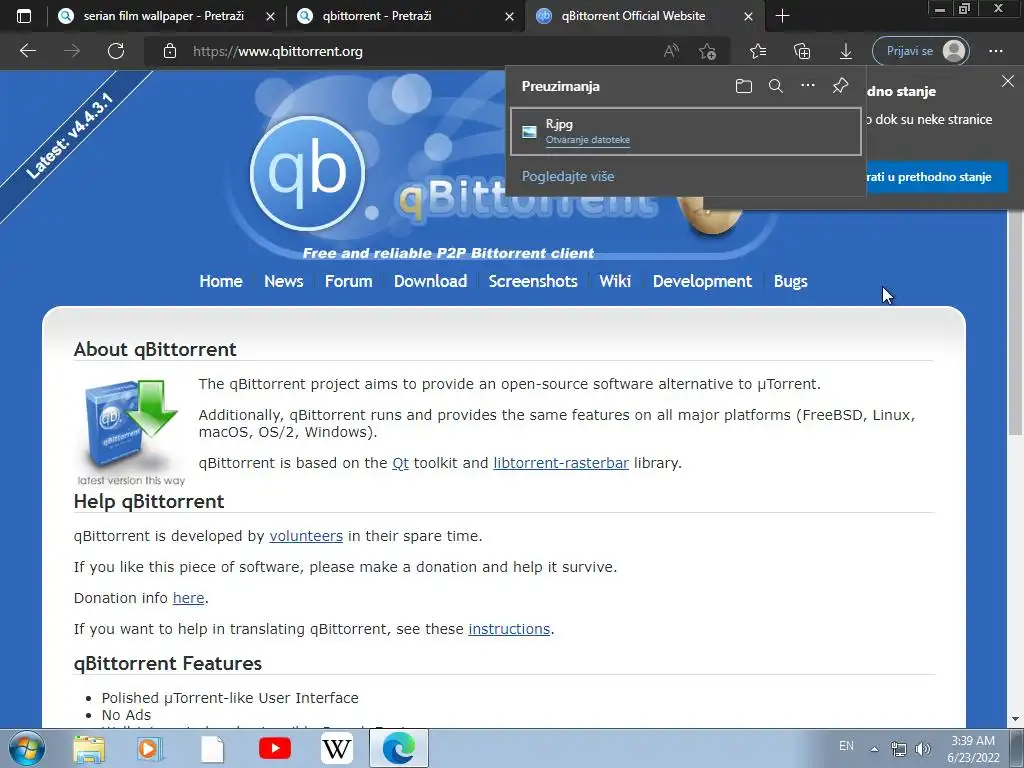Viewport: 1024px width, 768px height.
Task: Open read aloud icon in address bar
Action: 671,51
